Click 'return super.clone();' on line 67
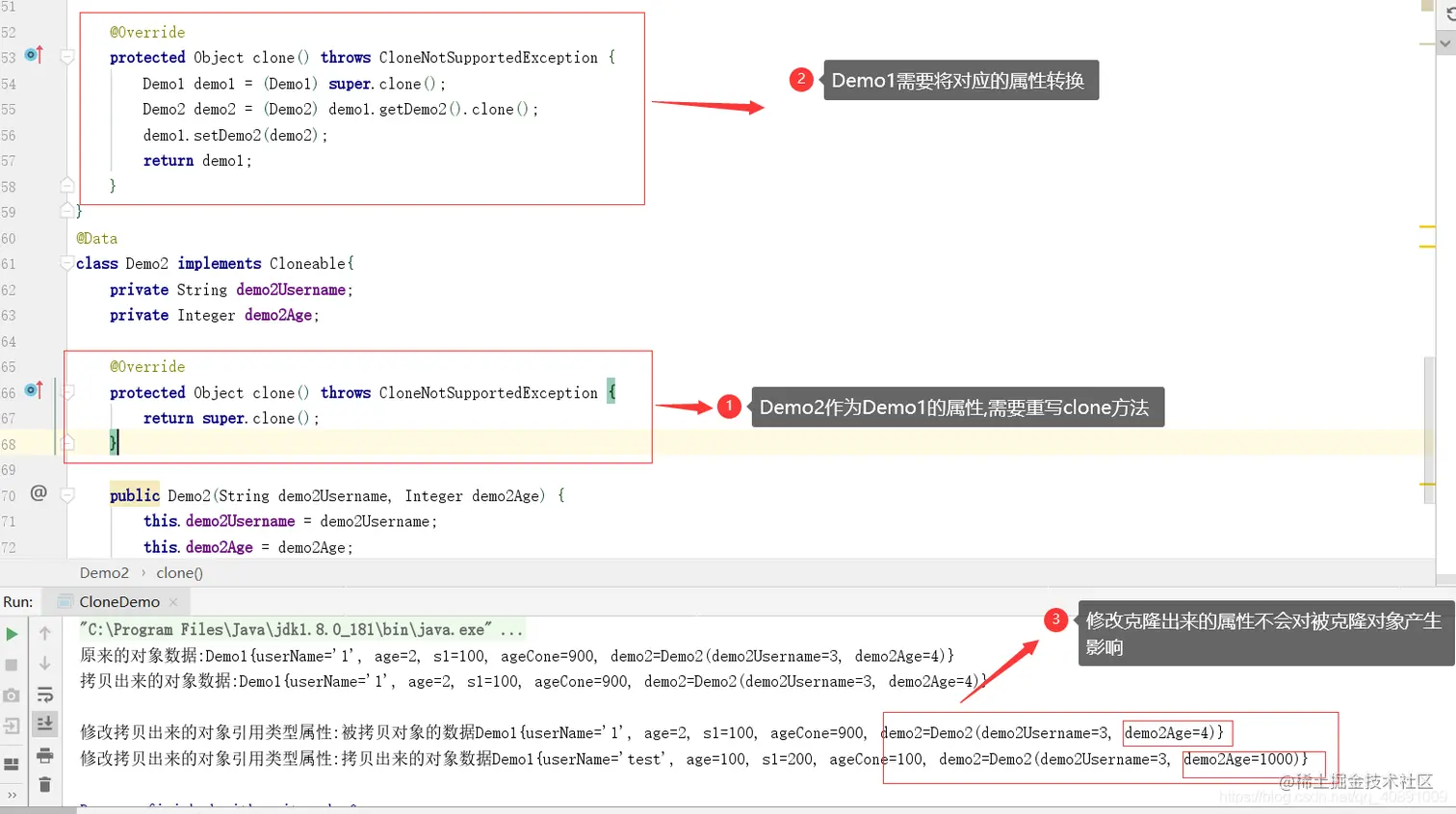 [231, 418]
